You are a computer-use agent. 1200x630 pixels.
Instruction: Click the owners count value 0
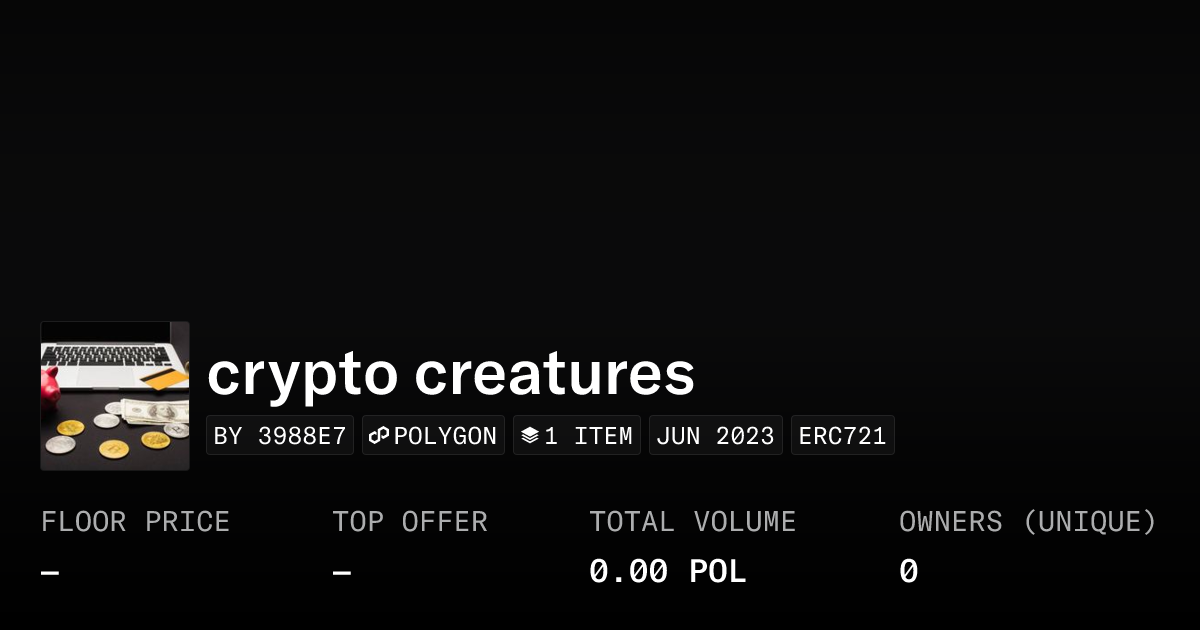coord(908,572)
